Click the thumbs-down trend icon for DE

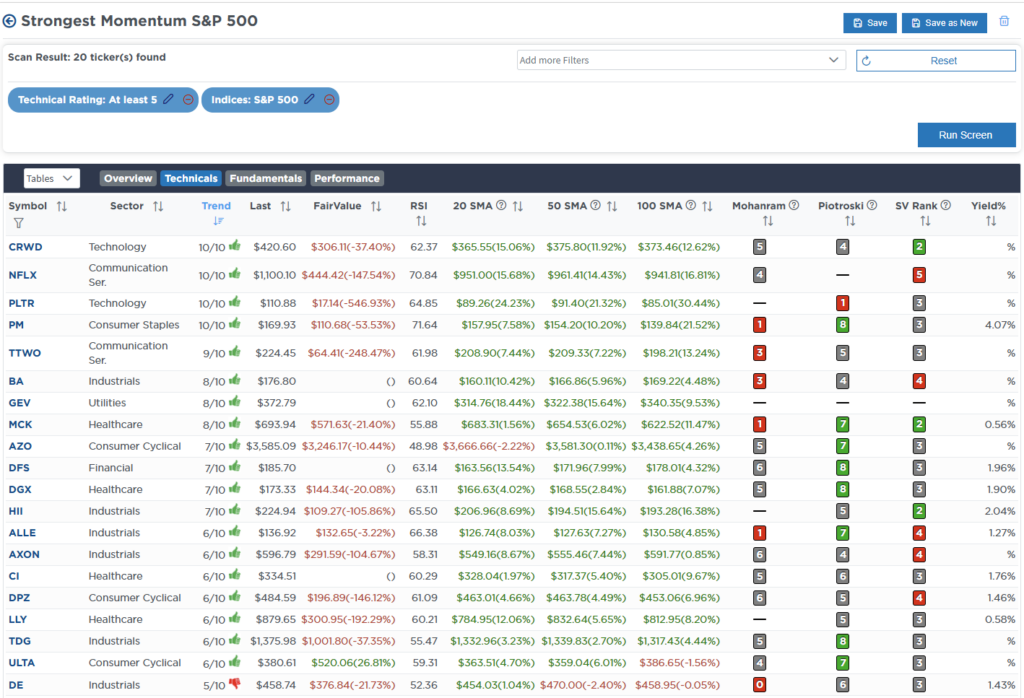tap(235, 684)
